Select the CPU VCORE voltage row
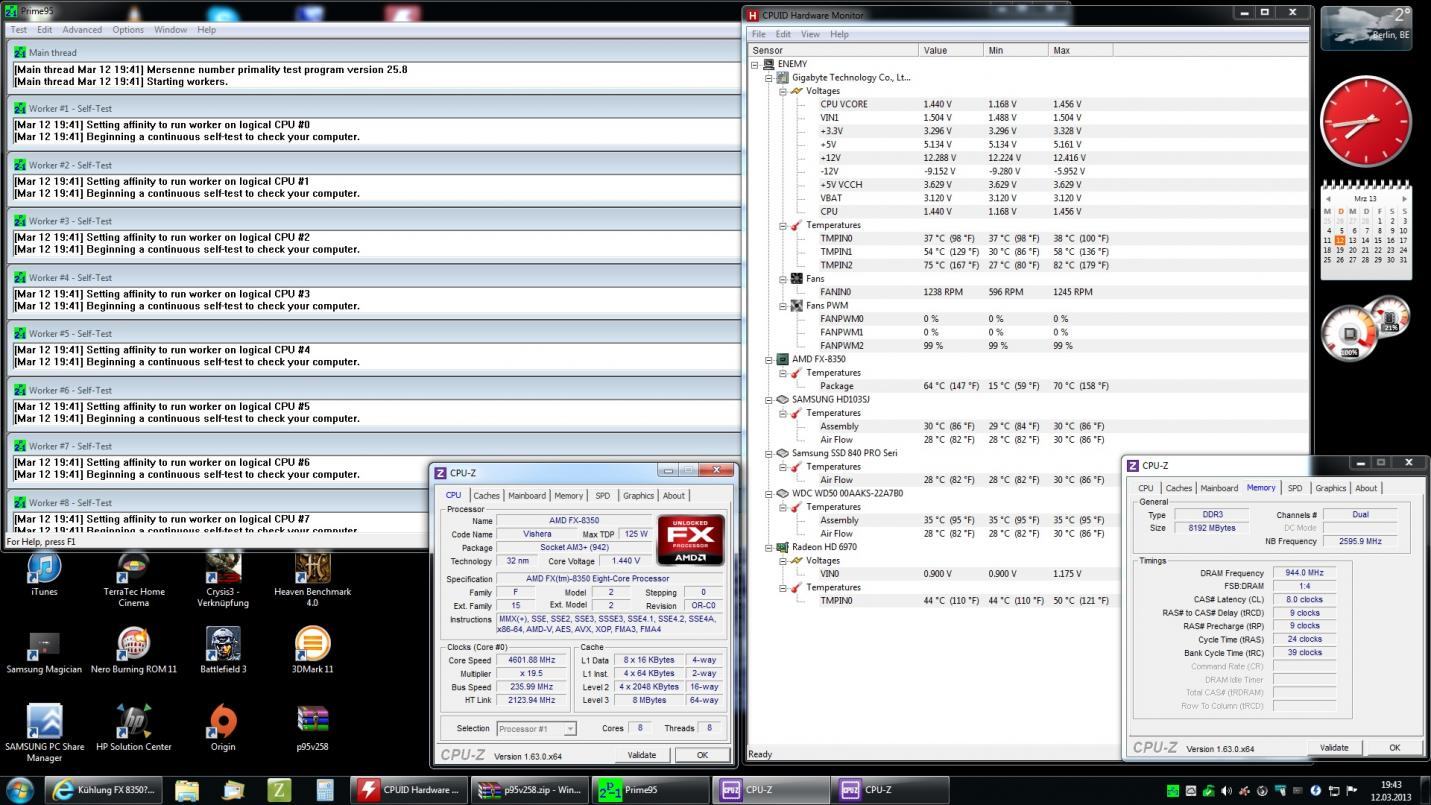 [1027, 104]
